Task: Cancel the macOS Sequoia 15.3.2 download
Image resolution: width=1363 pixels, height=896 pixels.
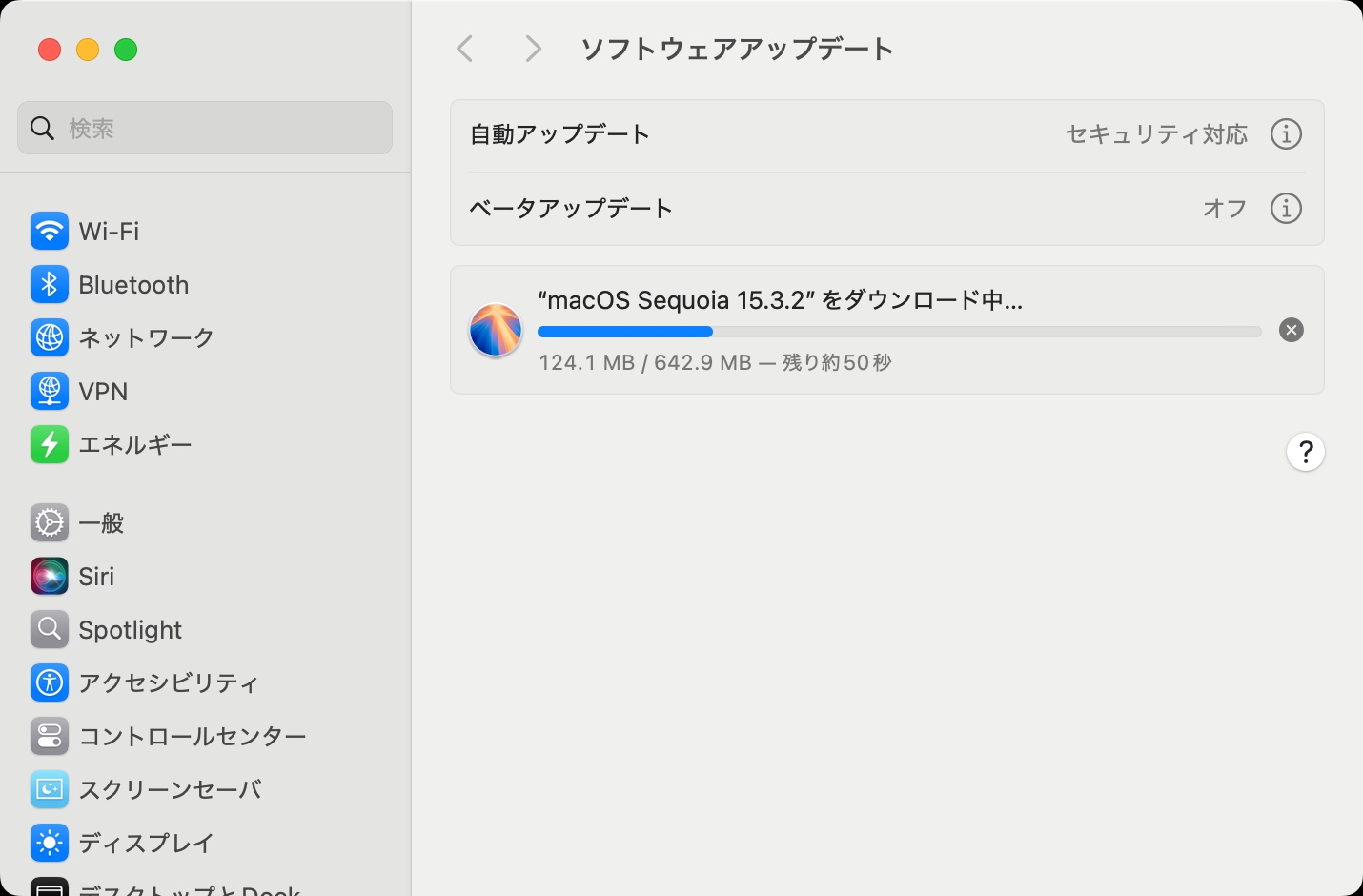Action: pyautogui.click(x=1292, y=330)
